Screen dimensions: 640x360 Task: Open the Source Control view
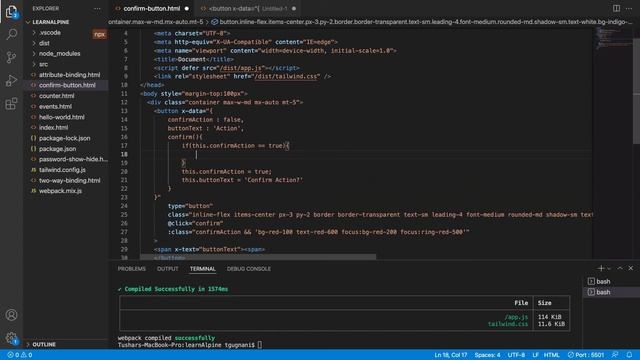coord(11,57)
